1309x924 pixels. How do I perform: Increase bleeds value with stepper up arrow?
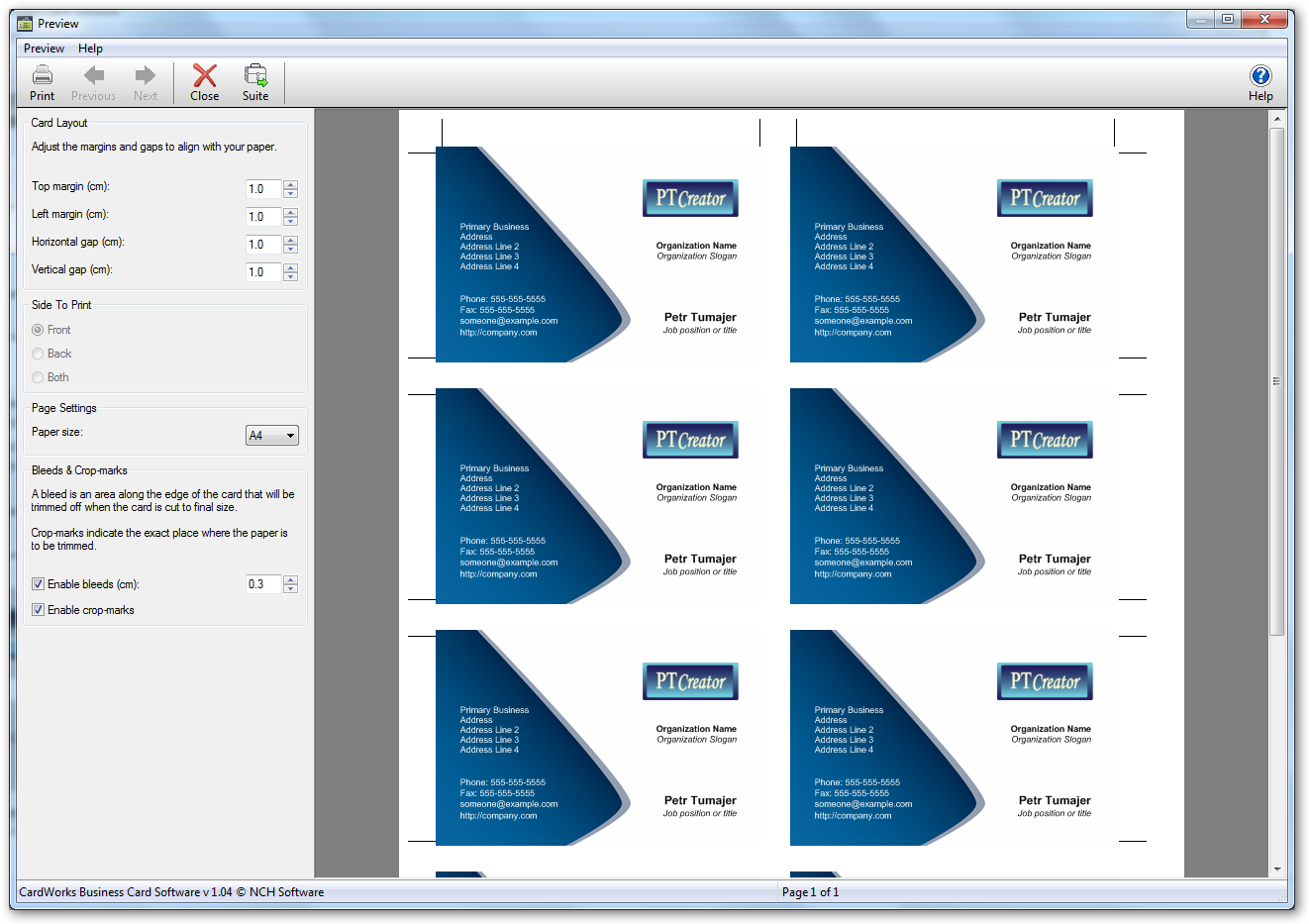coord(291,579)
